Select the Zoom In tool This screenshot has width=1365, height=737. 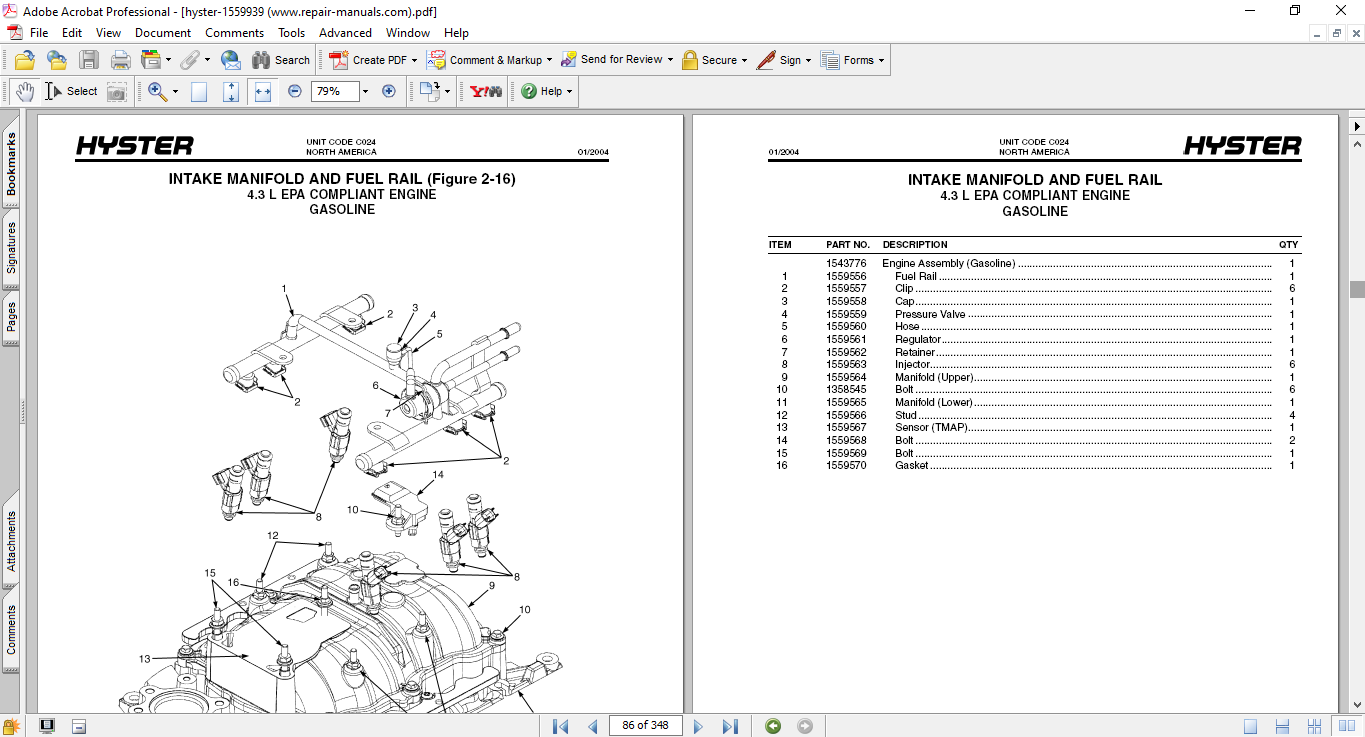pyautogui.click(x=156, y=91)
